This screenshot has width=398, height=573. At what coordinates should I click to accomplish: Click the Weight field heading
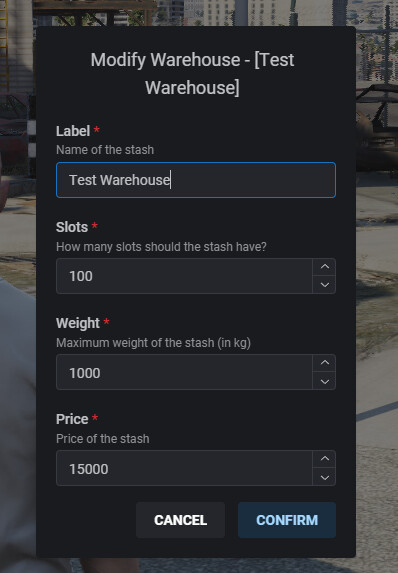pos(78,323)
